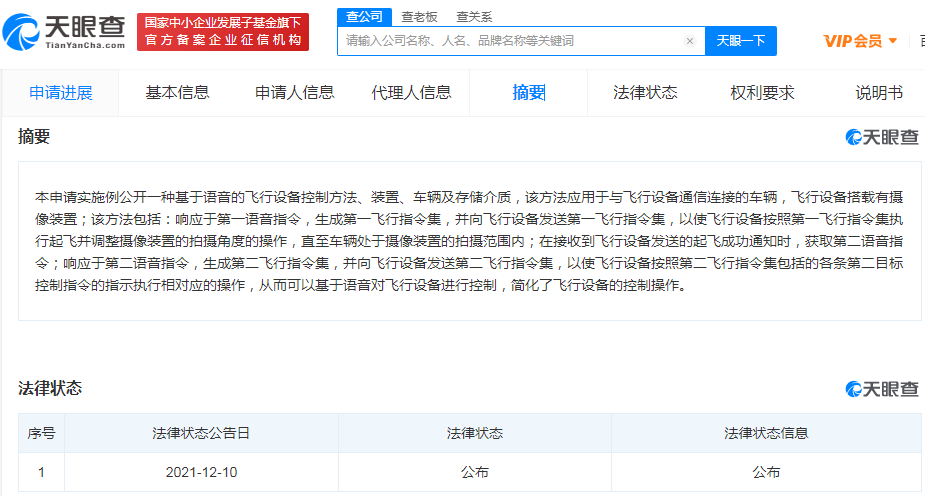Go to the 说明书 tab
This screenshot has height=496, width=925.
[879, 93]
